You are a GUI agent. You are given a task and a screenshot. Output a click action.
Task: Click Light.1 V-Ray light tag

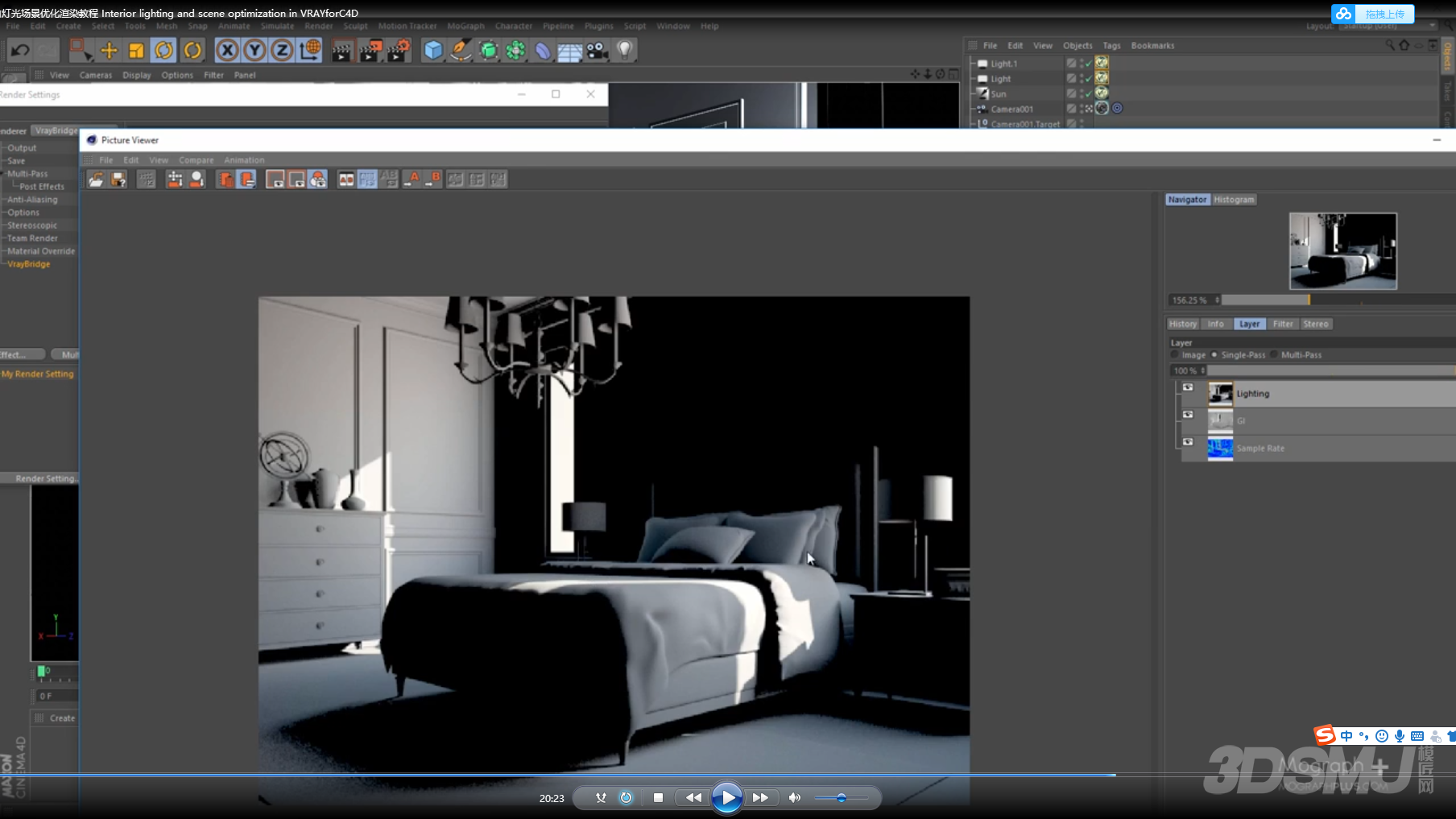pos(1102,63)
